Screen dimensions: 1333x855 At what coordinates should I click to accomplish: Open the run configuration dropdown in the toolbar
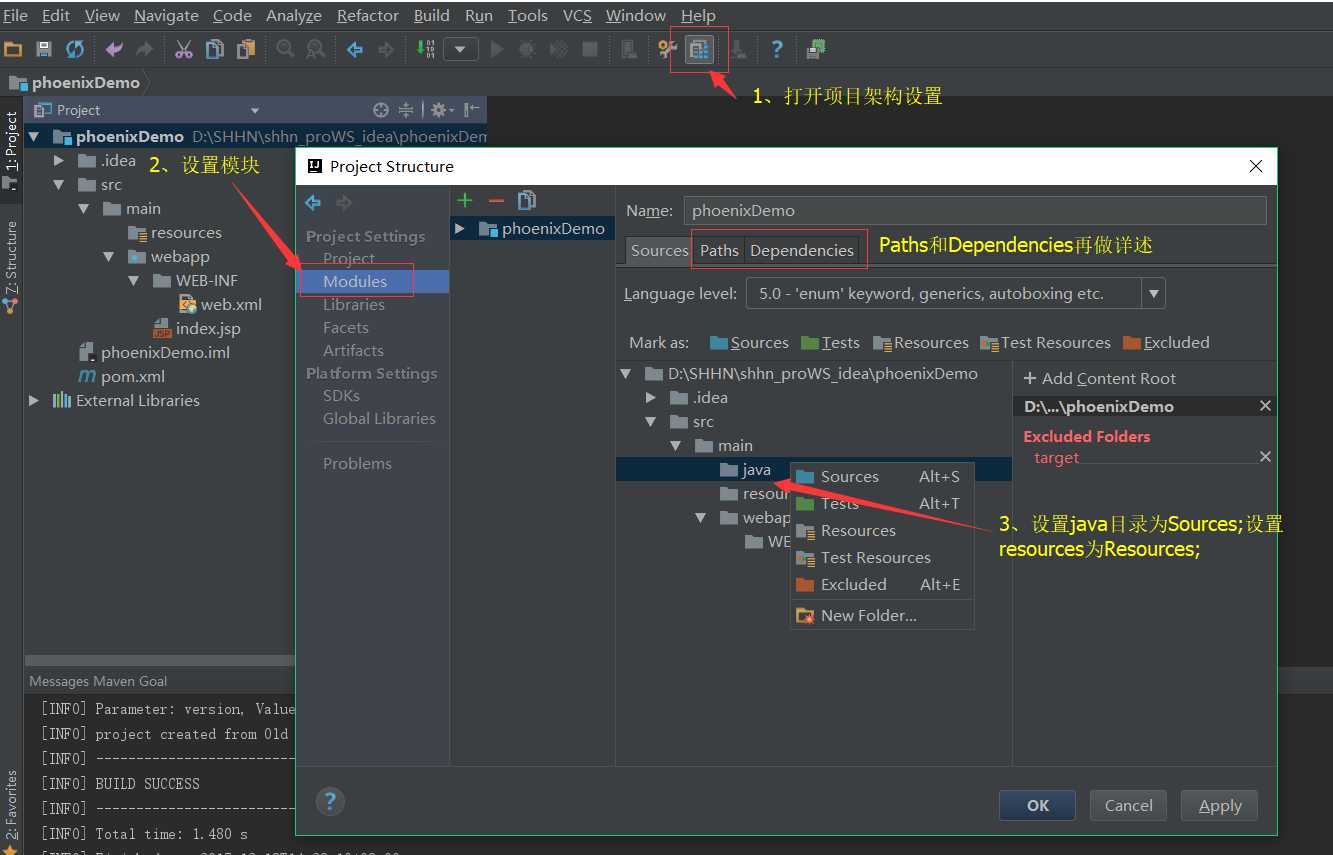[460, 49]
